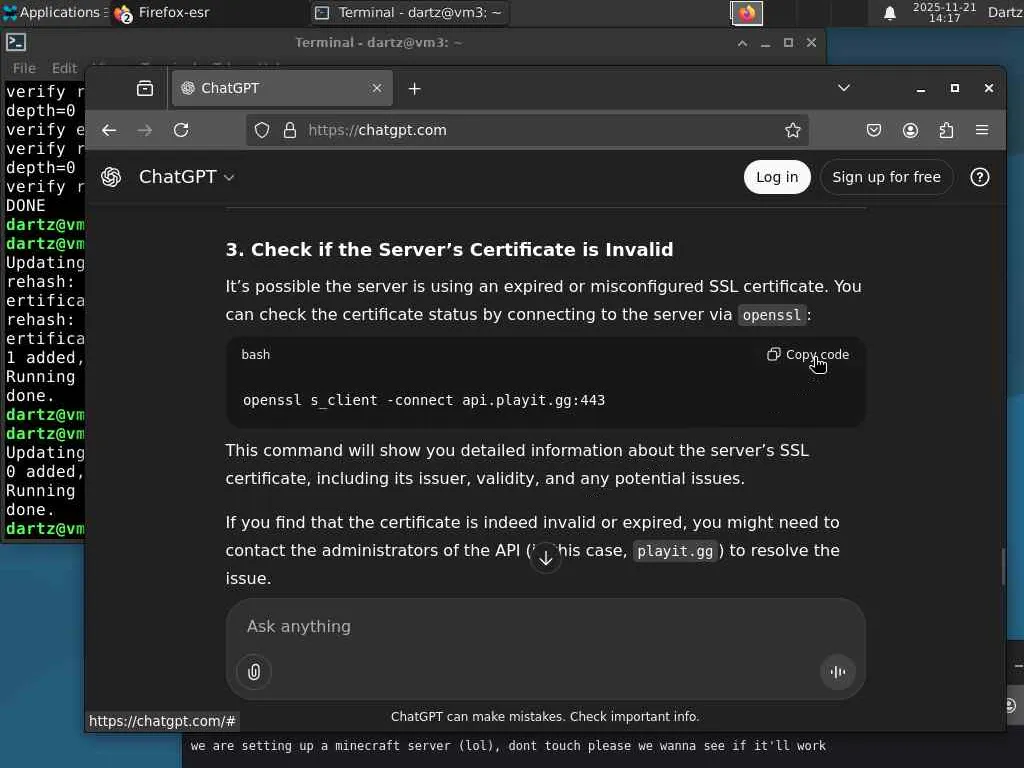Image resolution: width=1024 pixels, height=768 pixels.
Task: Click the Firefox workspace thumbnail in panel
Action: point(746,12)
